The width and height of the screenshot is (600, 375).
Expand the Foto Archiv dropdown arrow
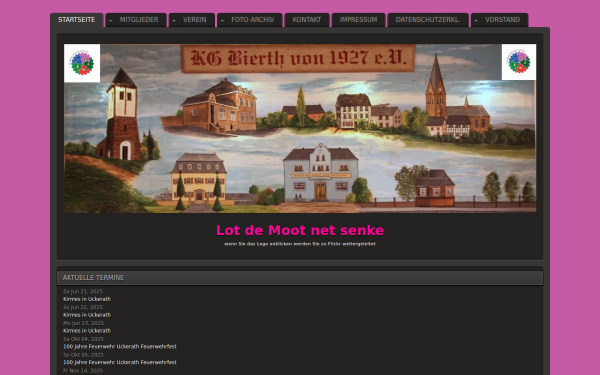(222, 20)
